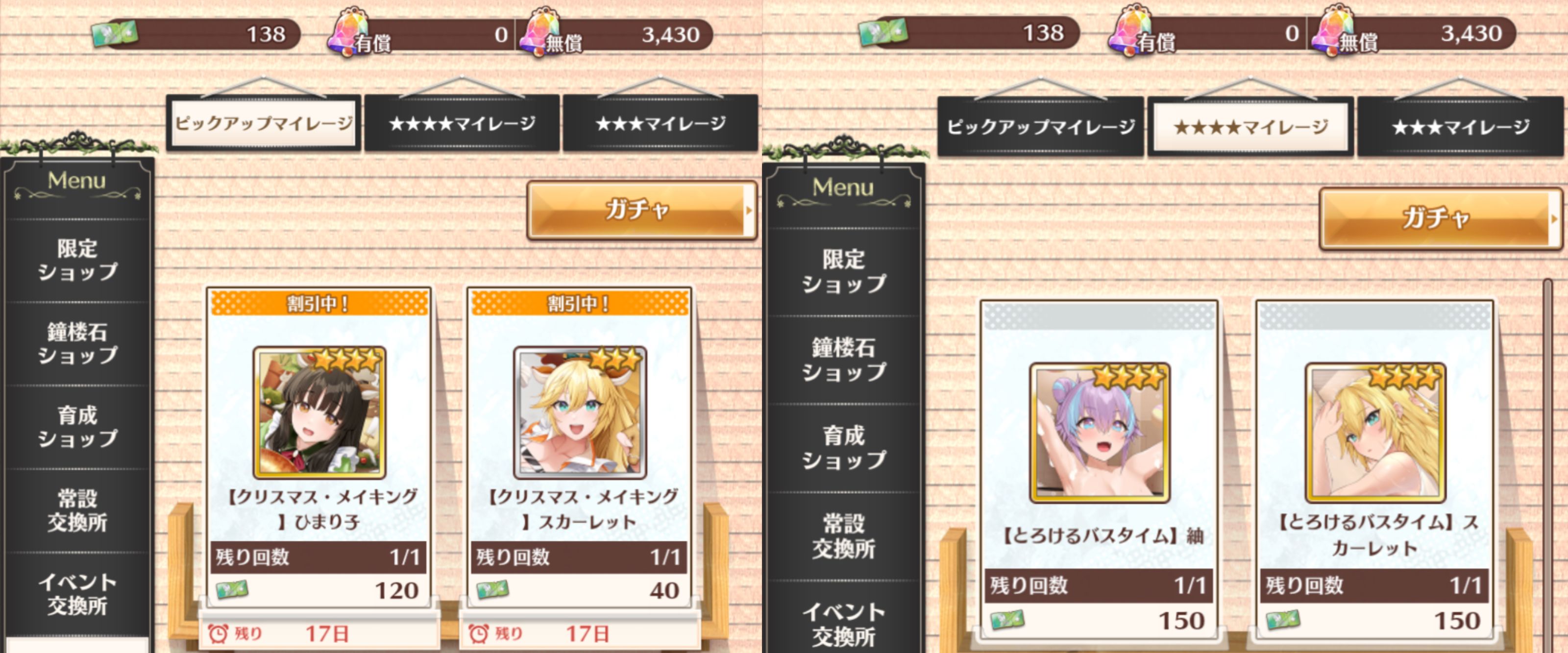
Task: Select the ★★★マイレージ tab in the right screen
Action: pyautogui.click(x=1460, y=126)
